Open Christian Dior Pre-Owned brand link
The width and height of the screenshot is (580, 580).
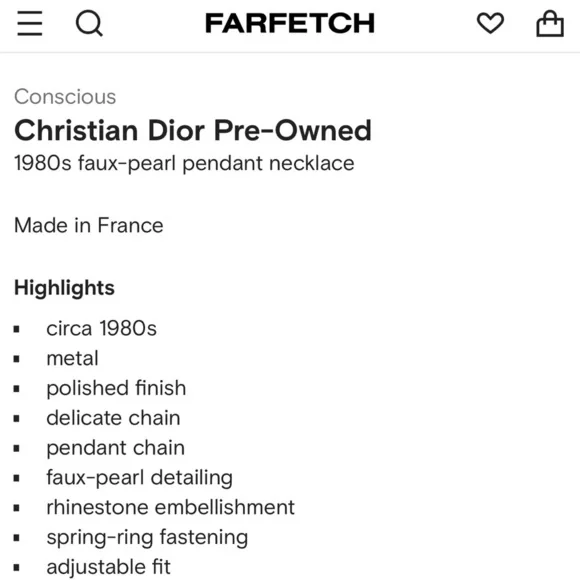193,131
